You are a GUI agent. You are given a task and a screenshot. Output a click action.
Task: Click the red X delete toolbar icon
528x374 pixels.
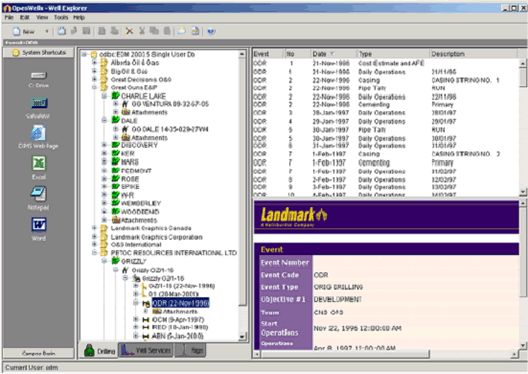point(129,31)
